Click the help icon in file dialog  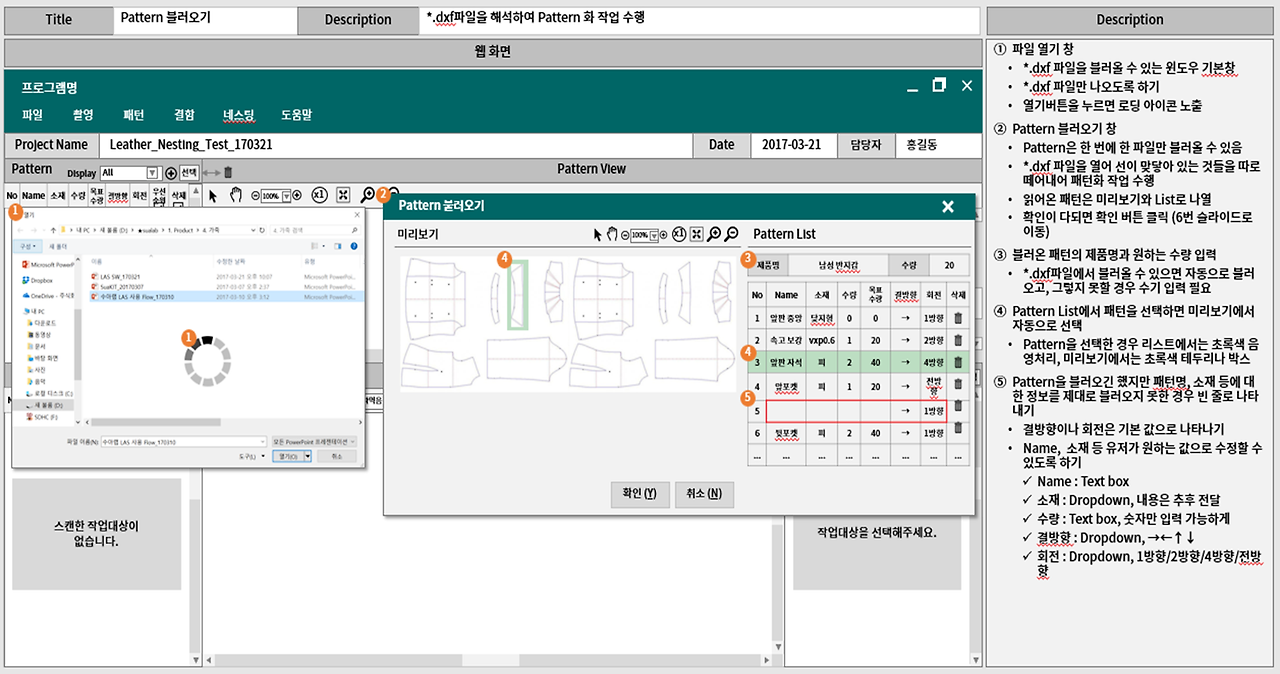click(353, 246)
